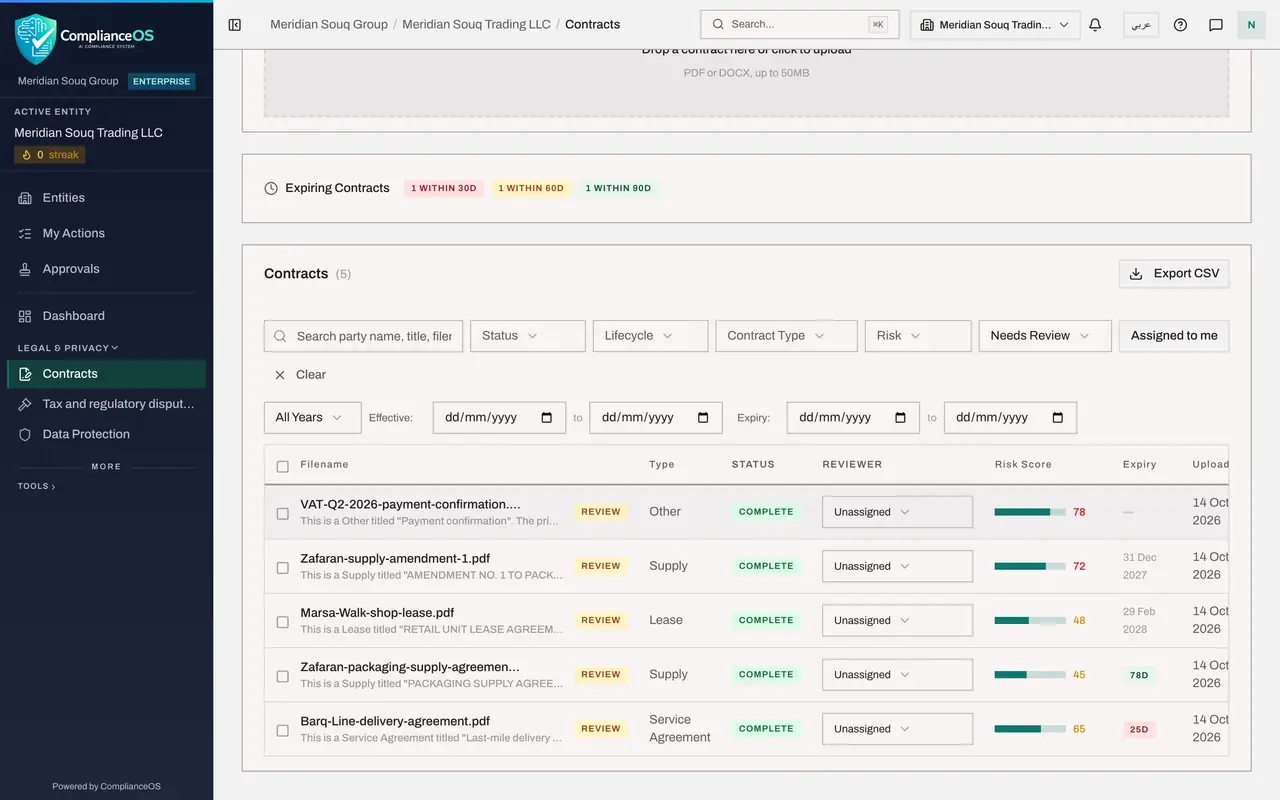Viewport: 1280px width, 800px height.
Task: Check the Marsa-Walk-shop-lease.pdf row checkbox
Action: 282,622
